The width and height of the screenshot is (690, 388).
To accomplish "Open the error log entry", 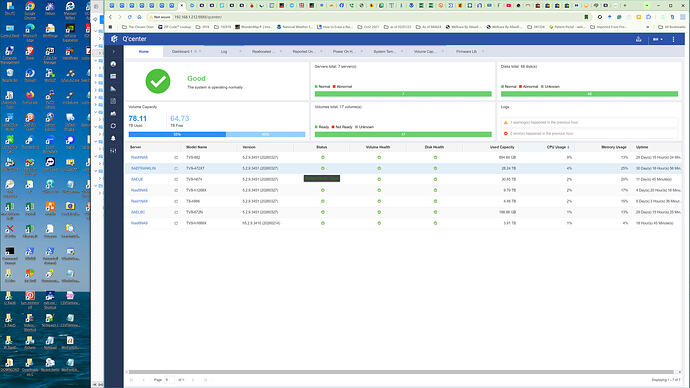I will coord(590,133).
